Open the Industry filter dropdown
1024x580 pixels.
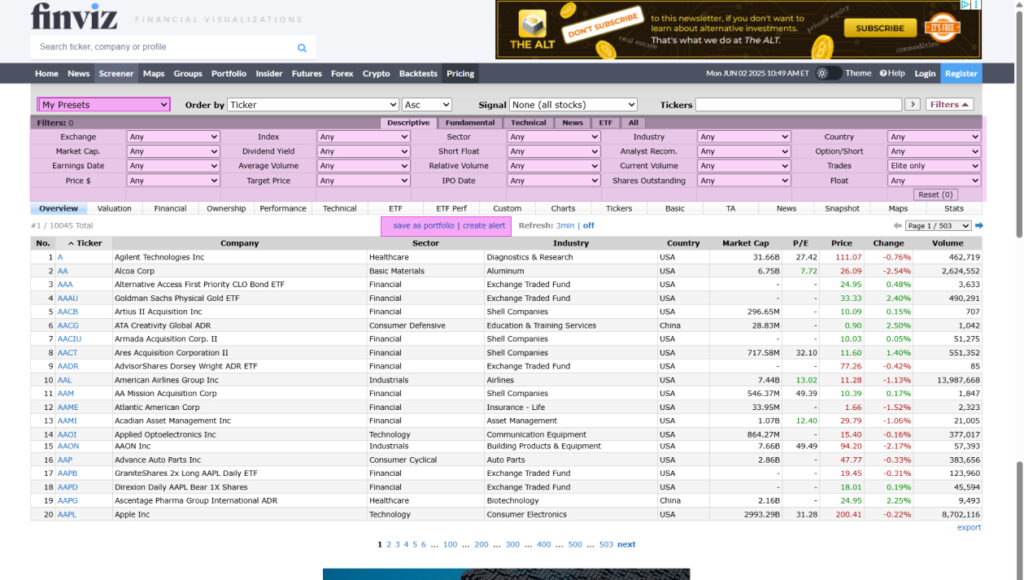point(744,137)
